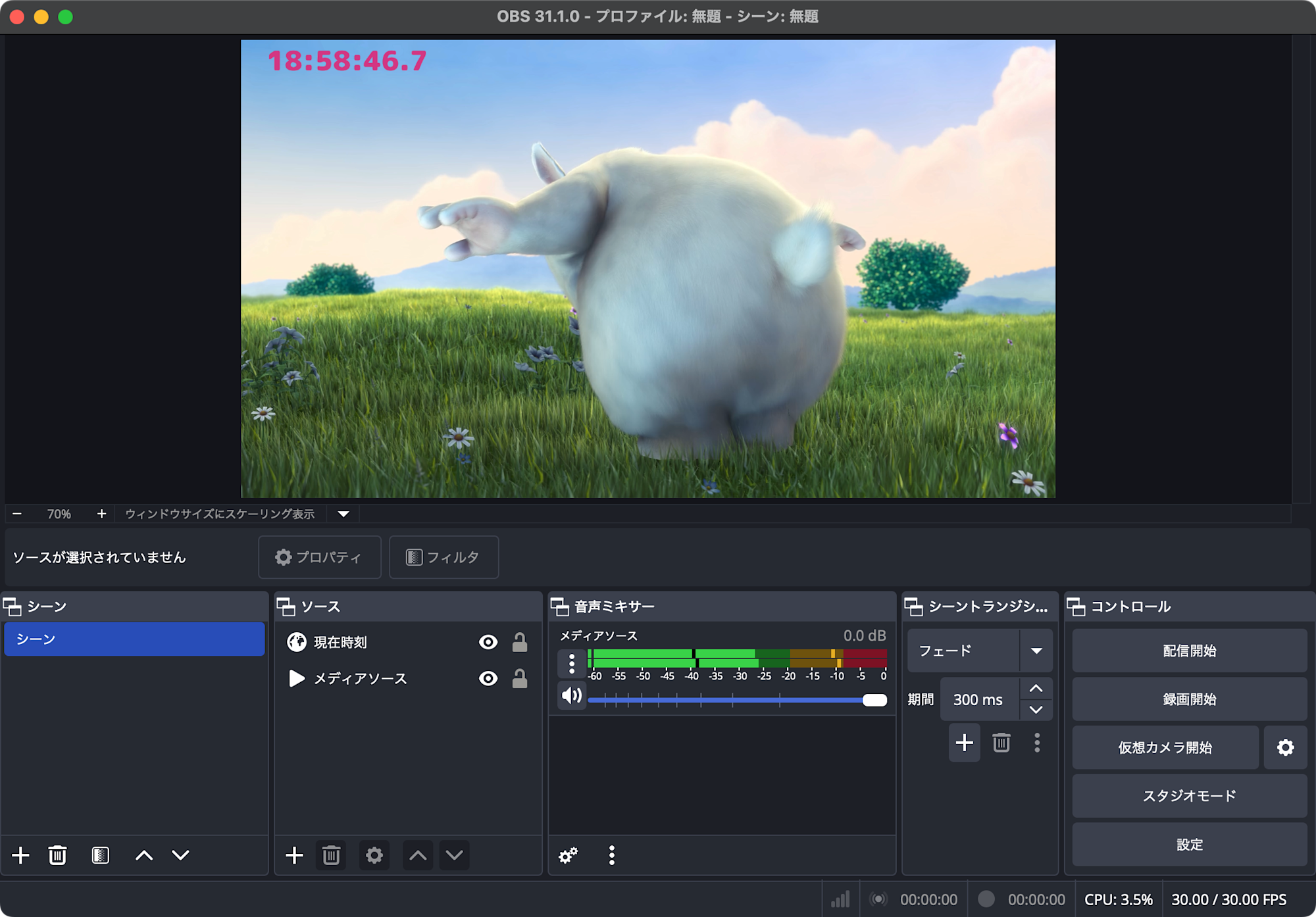Click the 18:58:46.7 clock overlay in preview
Image resolution: width=1316 pixels, height=917 pixels.
point(347,61)
